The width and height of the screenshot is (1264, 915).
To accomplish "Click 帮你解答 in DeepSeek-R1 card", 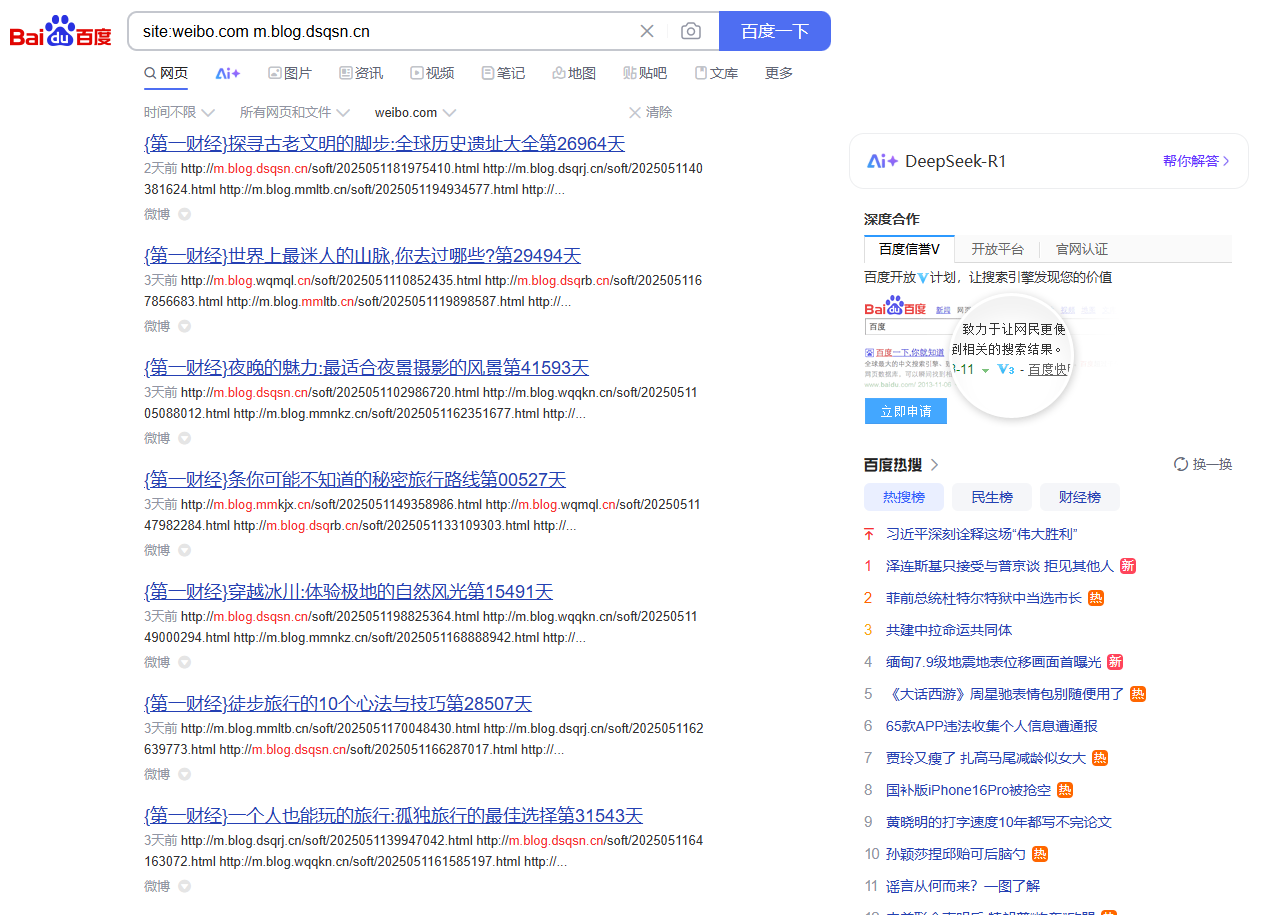I will point(1196,161).
